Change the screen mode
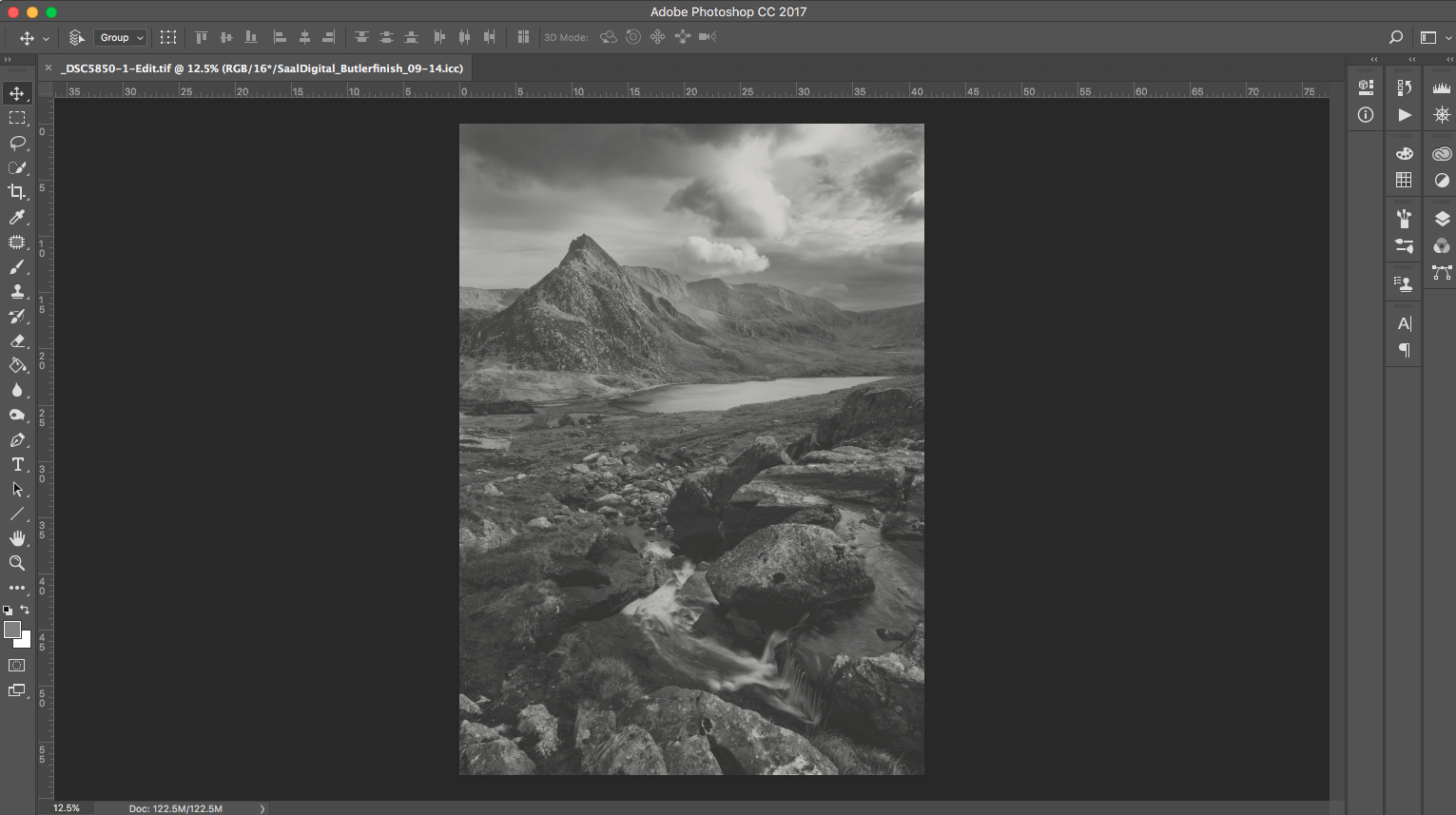The image size is (1456, 815). pyautogui.click(x=17, y=690)
